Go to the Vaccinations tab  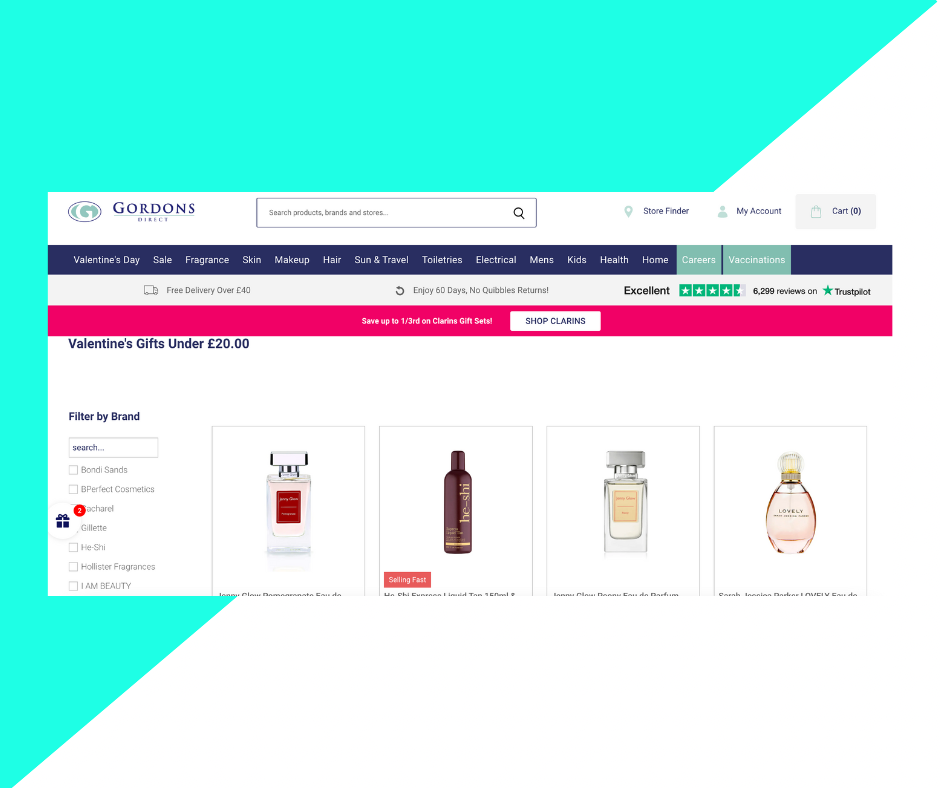757,260
